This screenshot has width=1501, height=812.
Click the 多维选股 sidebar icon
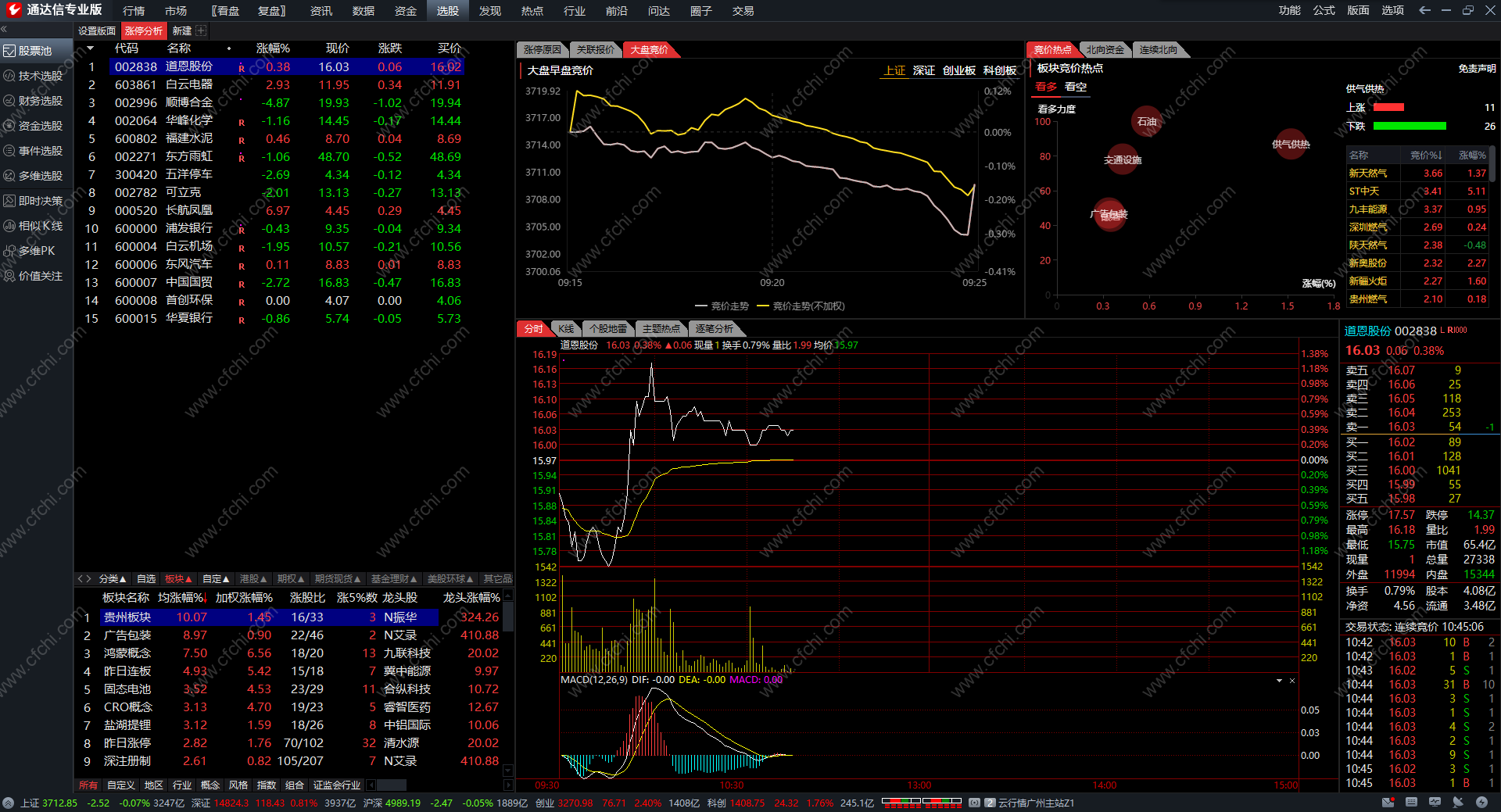9,176
